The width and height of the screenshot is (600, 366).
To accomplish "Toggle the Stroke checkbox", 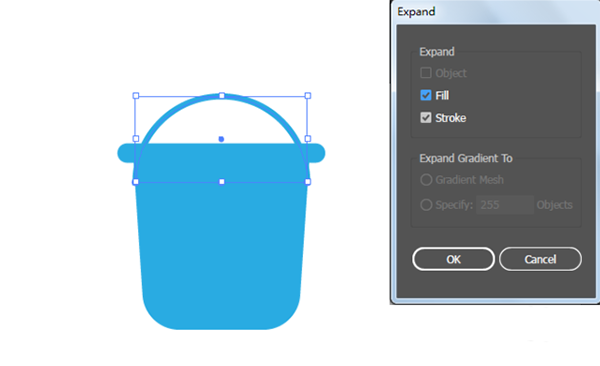I will (x=426, y=118).
